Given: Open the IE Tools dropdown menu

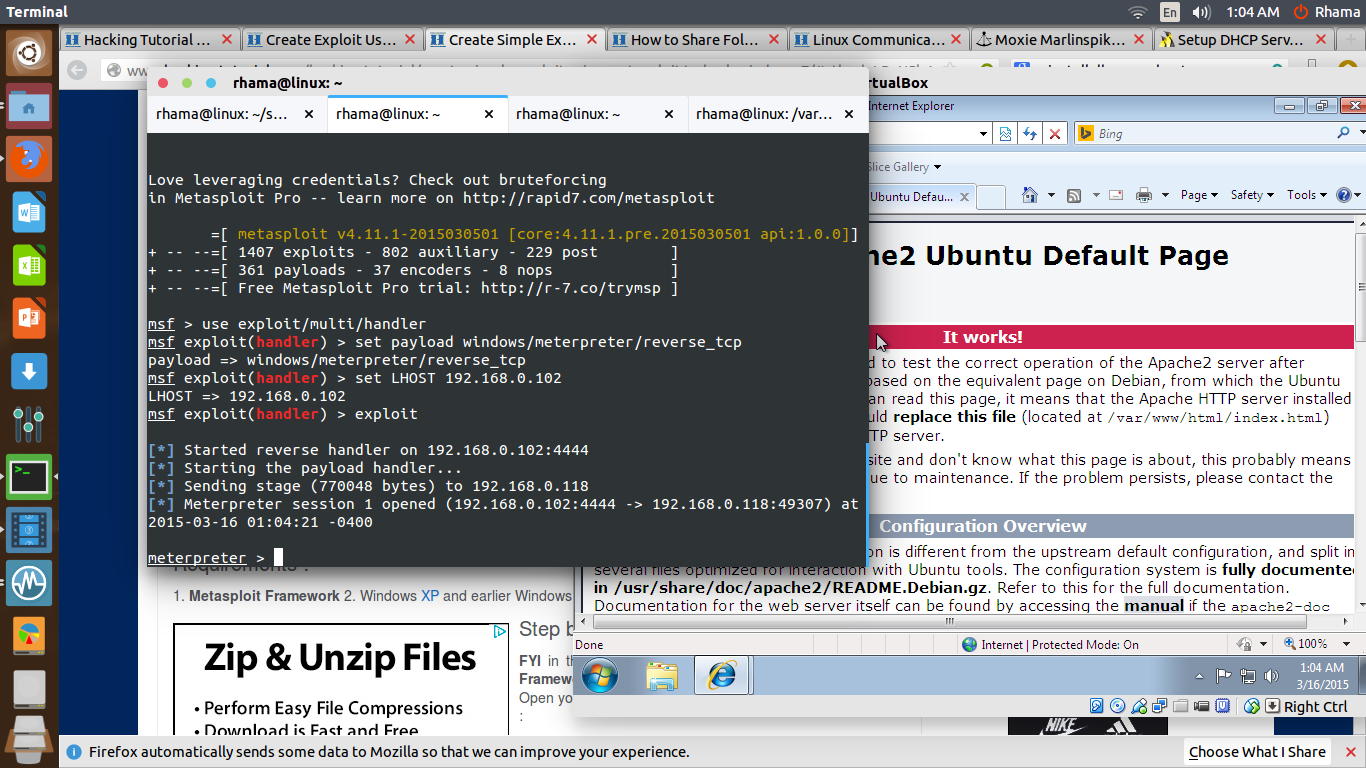Looking at the screenshot, I should 1307,195.
